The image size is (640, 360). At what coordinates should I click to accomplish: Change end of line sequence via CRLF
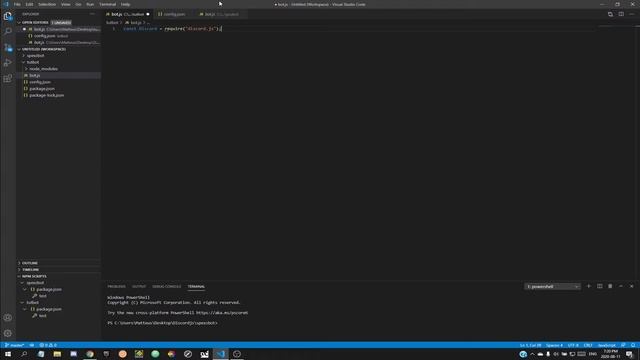[588, 345]
